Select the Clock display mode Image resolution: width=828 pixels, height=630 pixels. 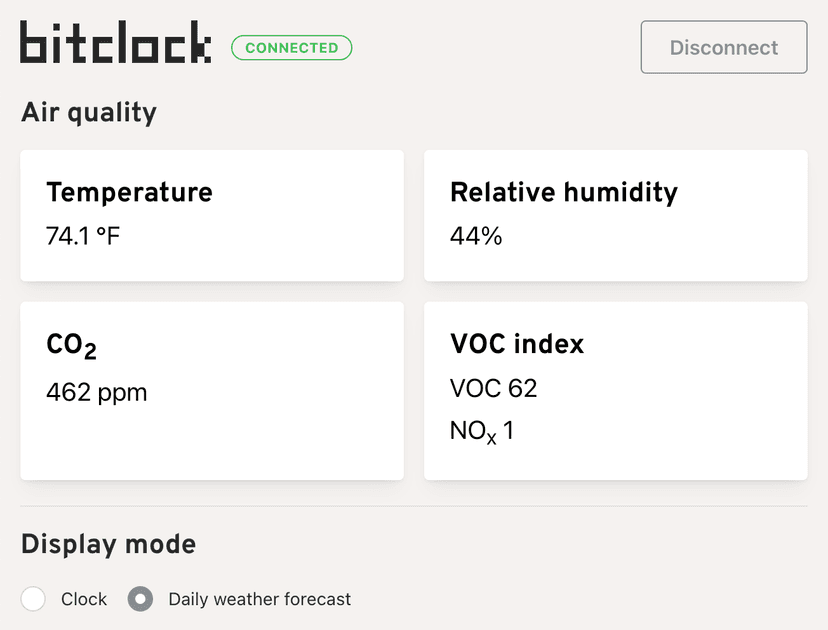point(33,599)
